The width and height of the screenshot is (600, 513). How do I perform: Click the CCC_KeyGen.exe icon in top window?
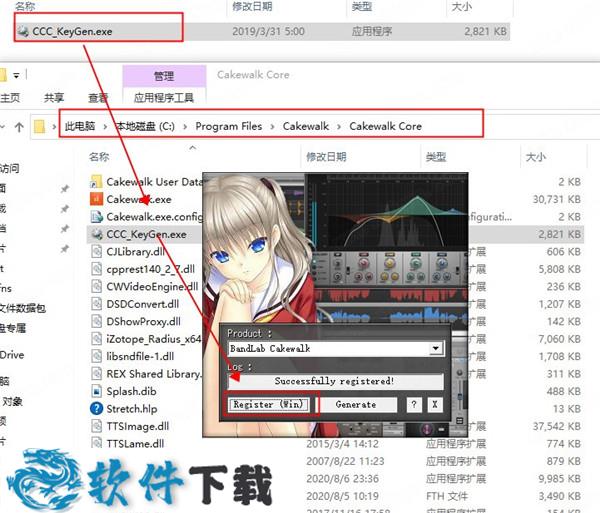[x=23, y=31]
